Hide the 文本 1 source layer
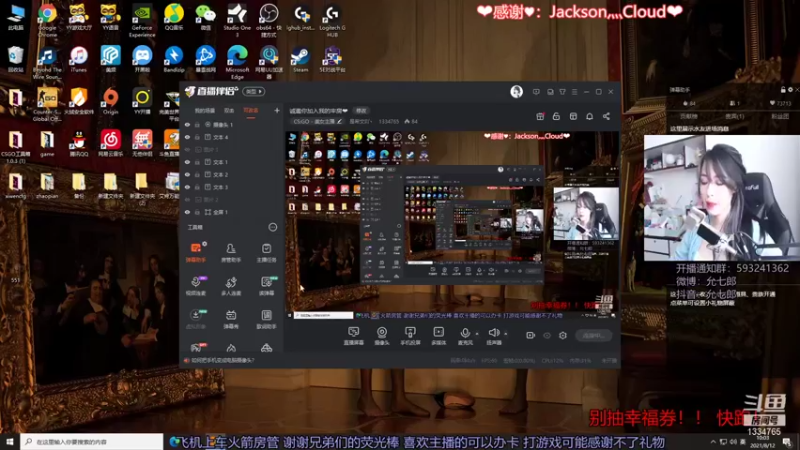 [187, 162]
